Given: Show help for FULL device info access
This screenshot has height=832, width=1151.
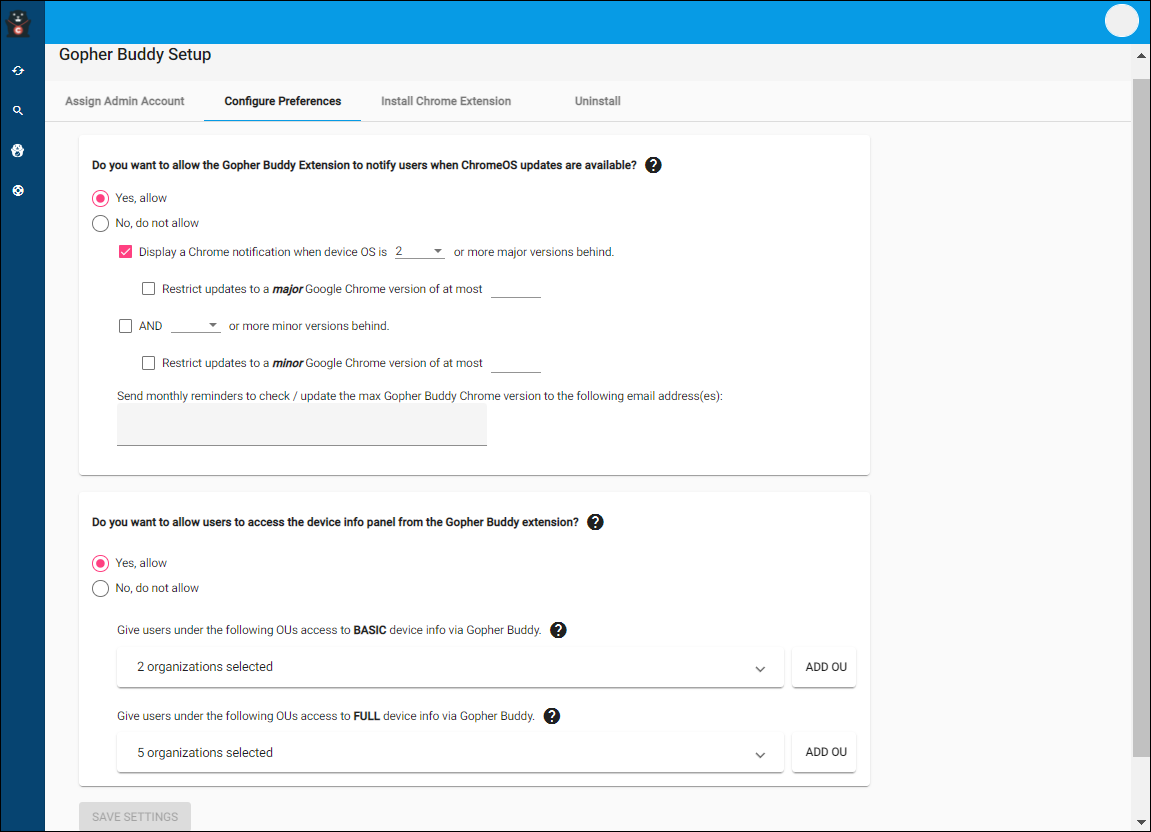Looking at the screenshot, I should (552, 716).
